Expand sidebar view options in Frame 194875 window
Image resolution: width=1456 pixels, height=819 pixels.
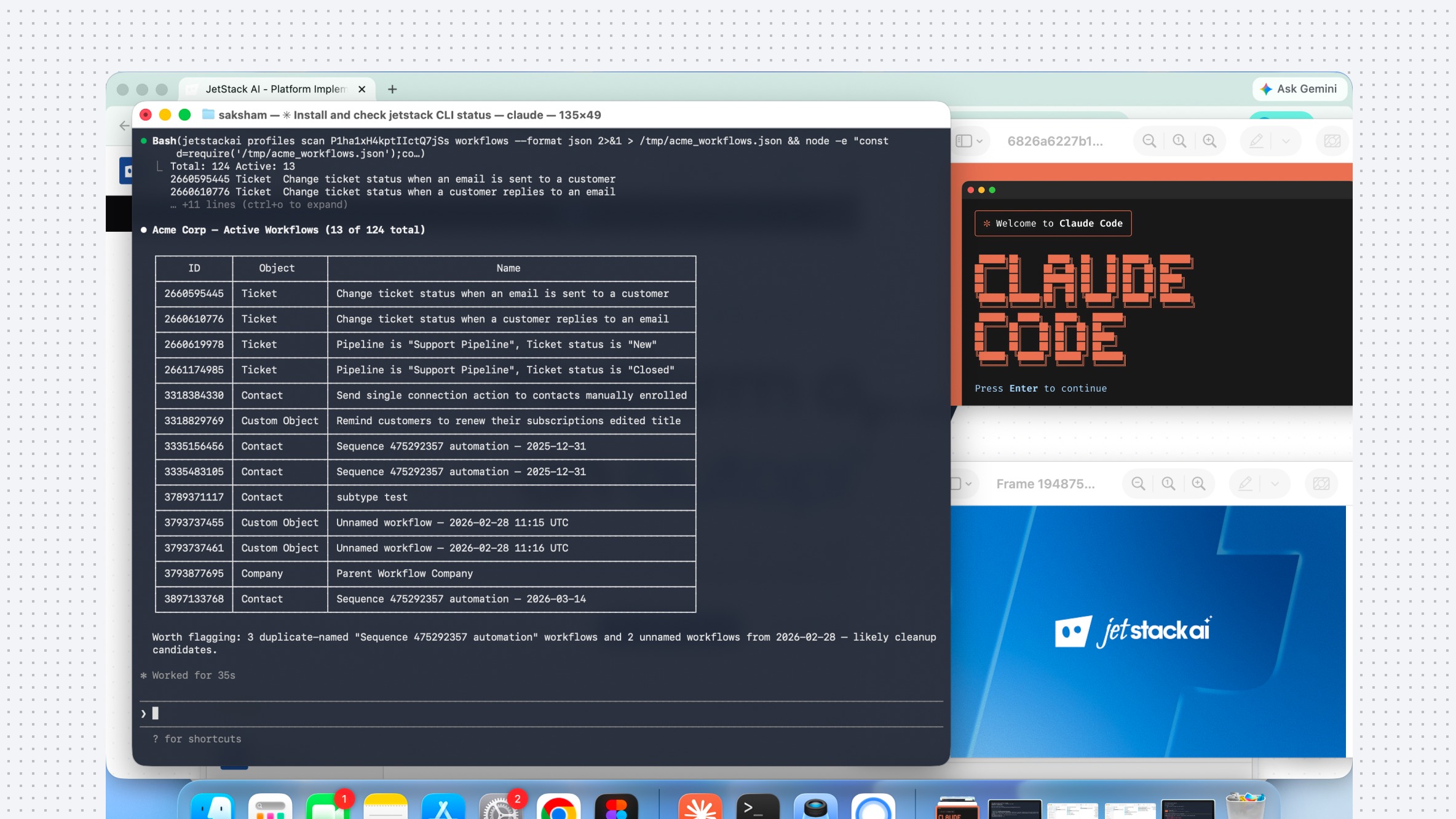pos(968,483)
